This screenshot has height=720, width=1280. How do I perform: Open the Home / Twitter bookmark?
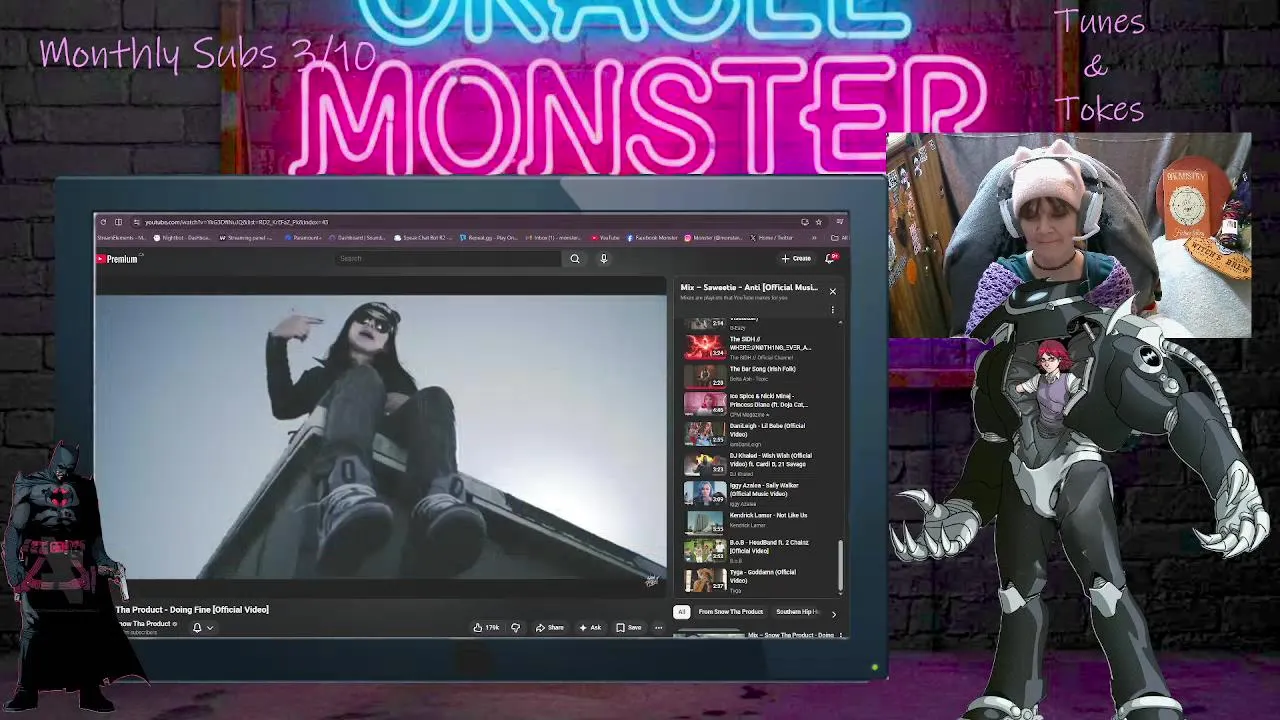point(772,238)
